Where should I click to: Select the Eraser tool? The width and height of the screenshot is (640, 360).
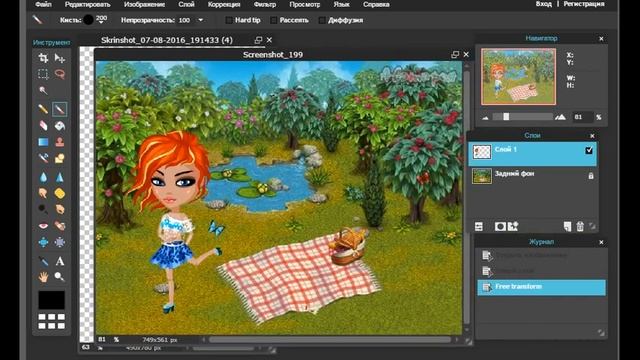(x=43, y=125)
